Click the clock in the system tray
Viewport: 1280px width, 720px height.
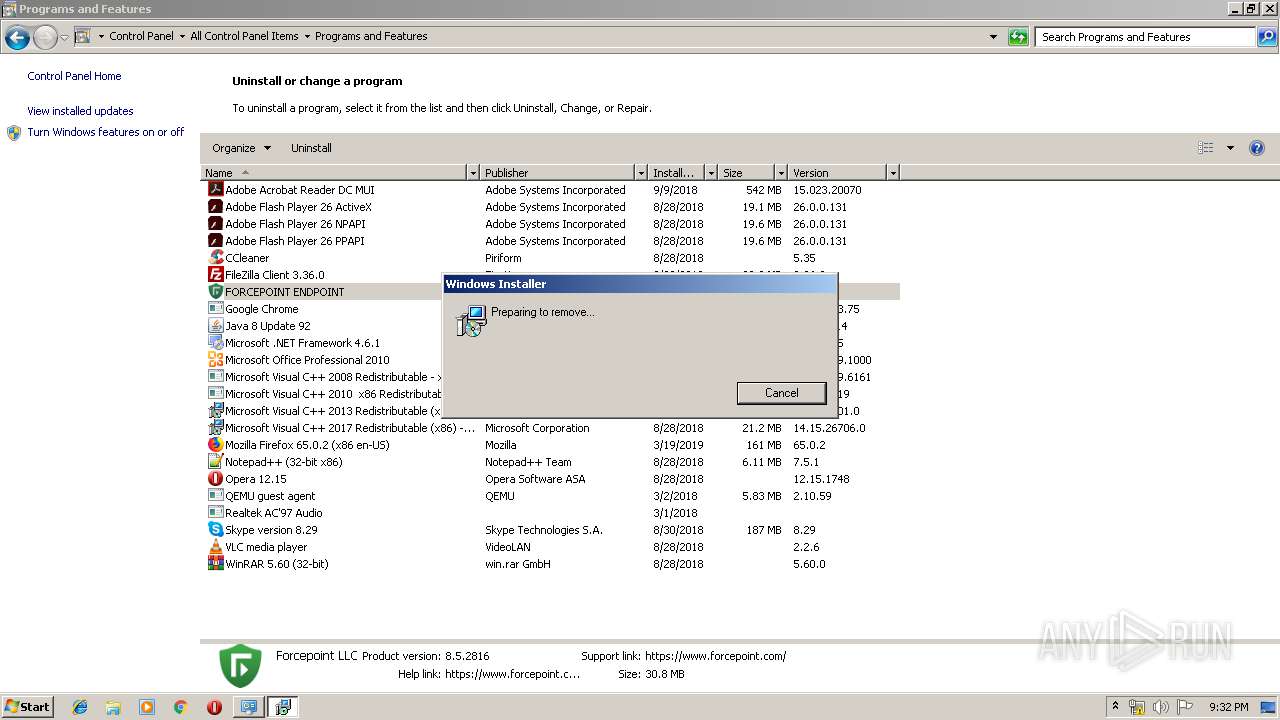1228,707
